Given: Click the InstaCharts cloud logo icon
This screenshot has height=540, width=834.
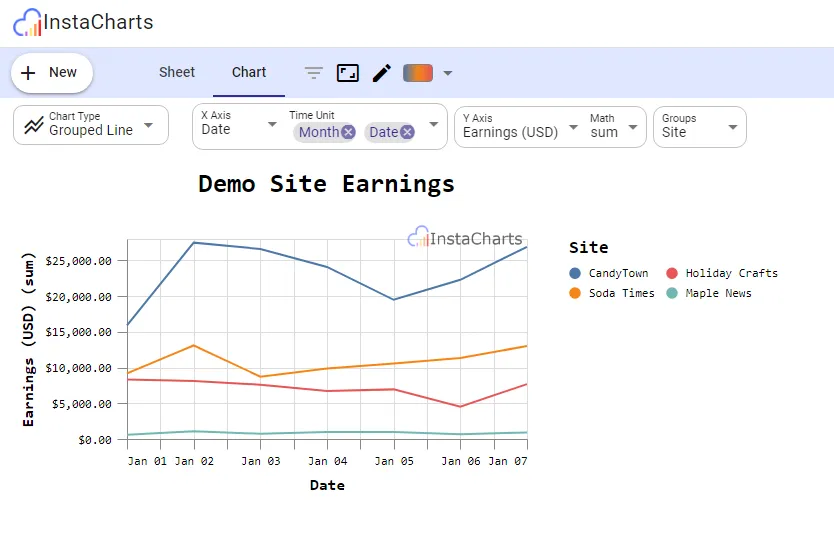Looking at the screenshot, I should (28, 22).
